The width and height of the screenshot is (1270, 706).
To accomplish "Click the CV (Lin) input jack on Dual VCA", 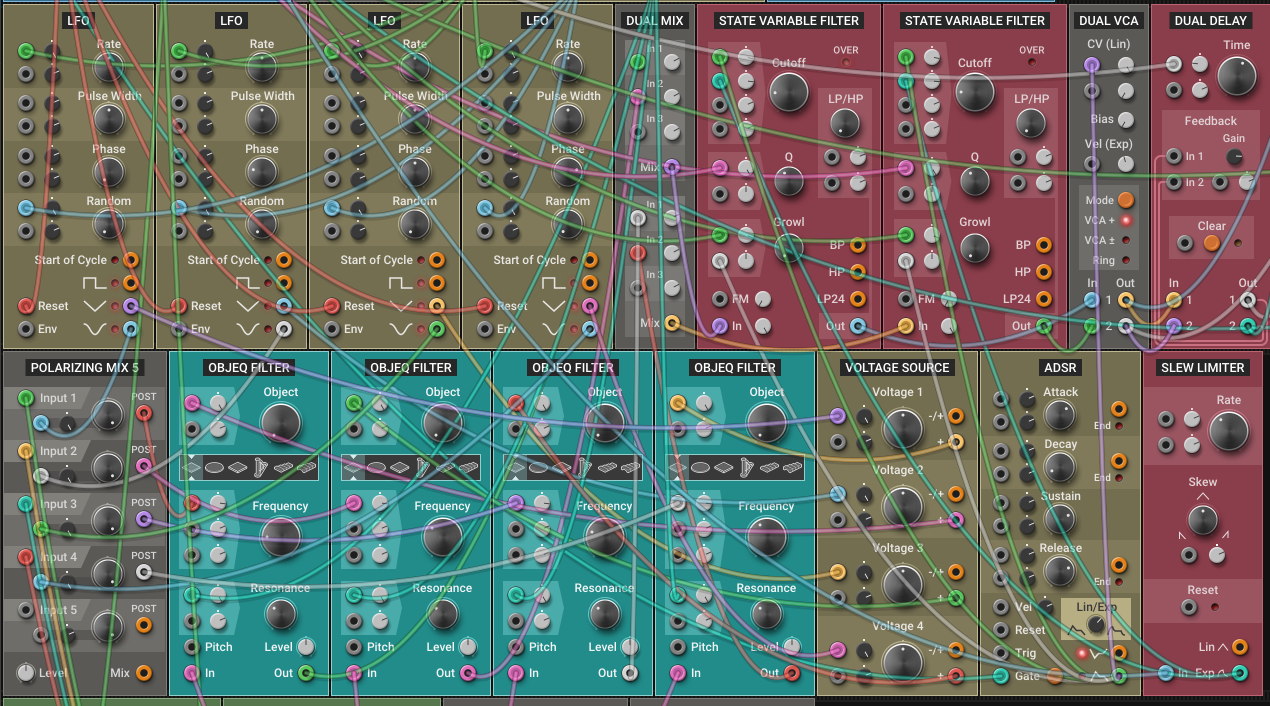I will (x=1092, y=65).
